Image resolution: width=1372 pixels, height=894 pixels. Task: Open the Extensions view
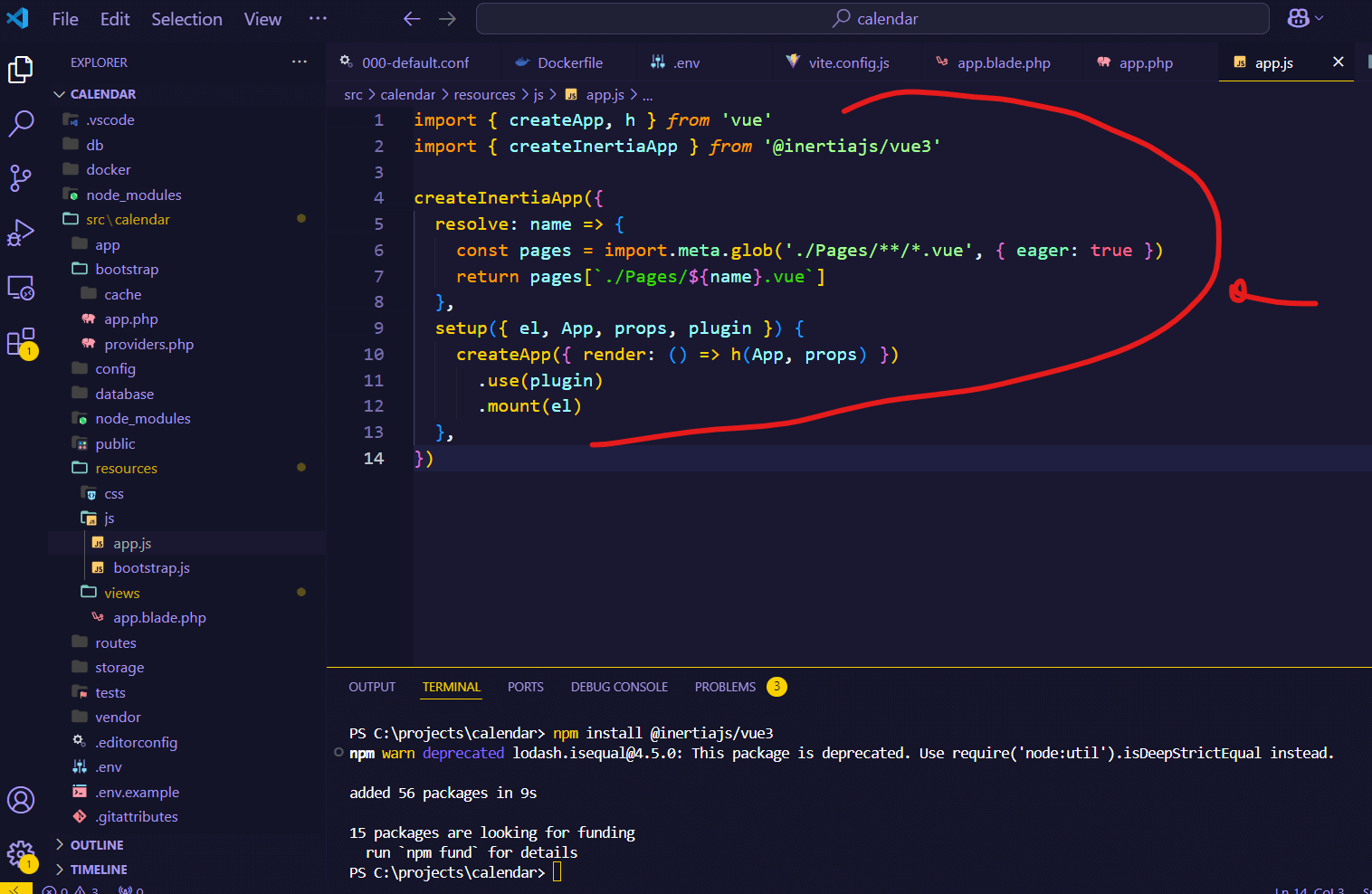point(21,342)
